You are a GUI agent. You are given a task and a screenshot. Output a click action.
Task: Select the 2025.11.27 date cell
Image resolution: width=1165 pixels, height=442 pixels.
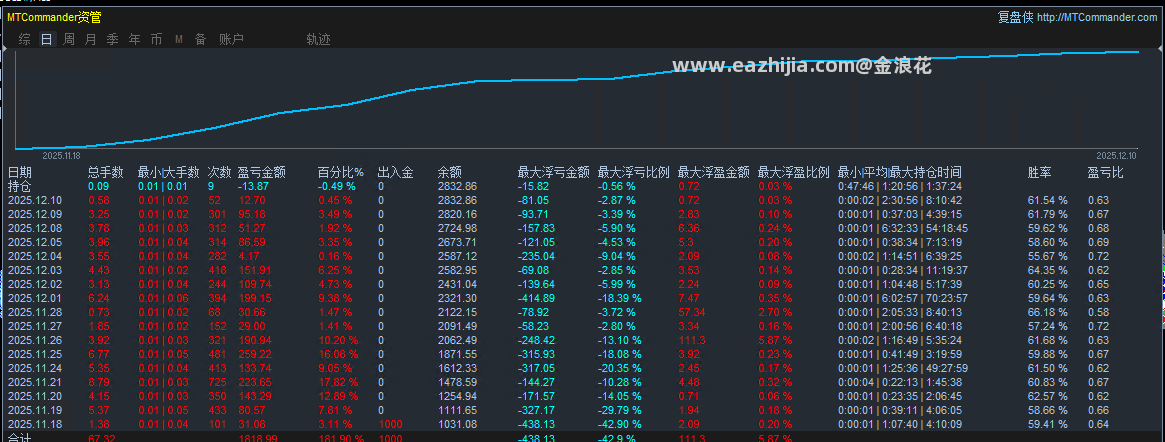(x=34, y=326)
